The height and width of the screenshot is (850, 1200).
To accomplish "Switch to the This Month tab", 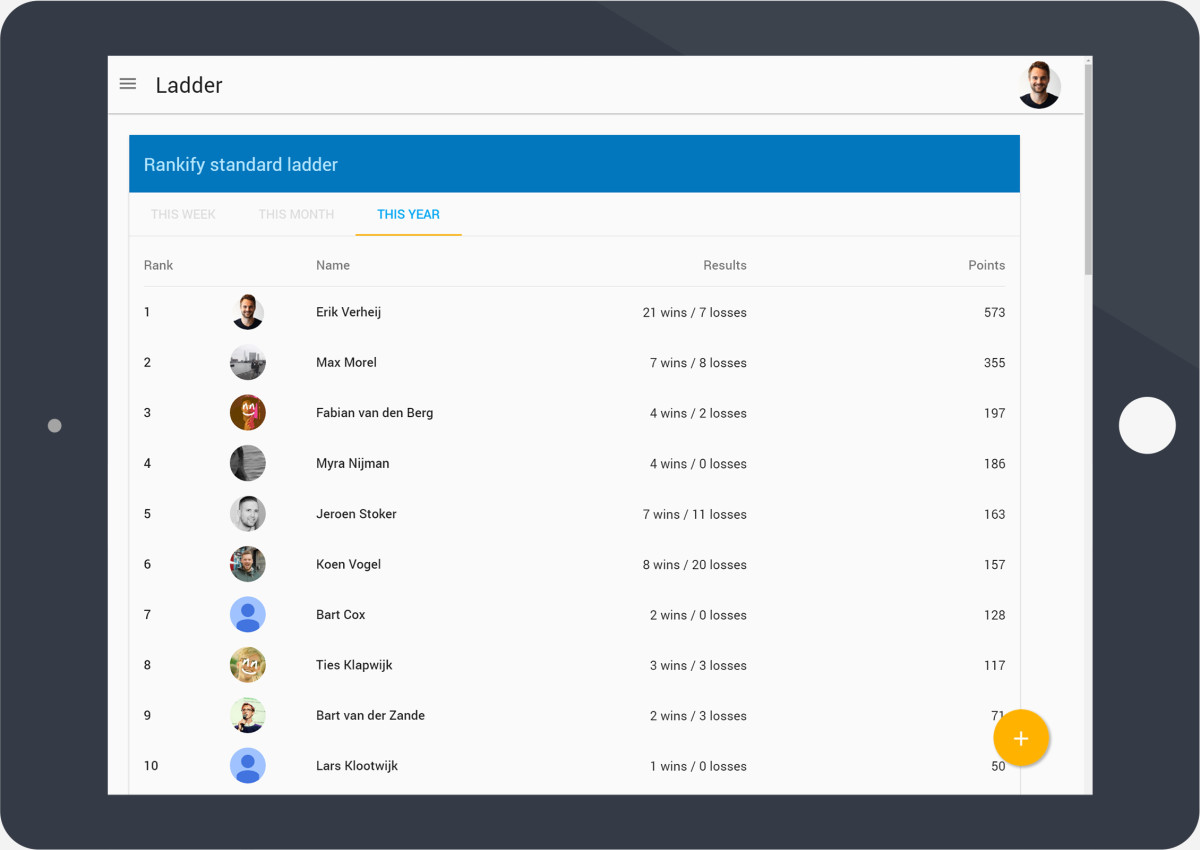I will 296,214.
